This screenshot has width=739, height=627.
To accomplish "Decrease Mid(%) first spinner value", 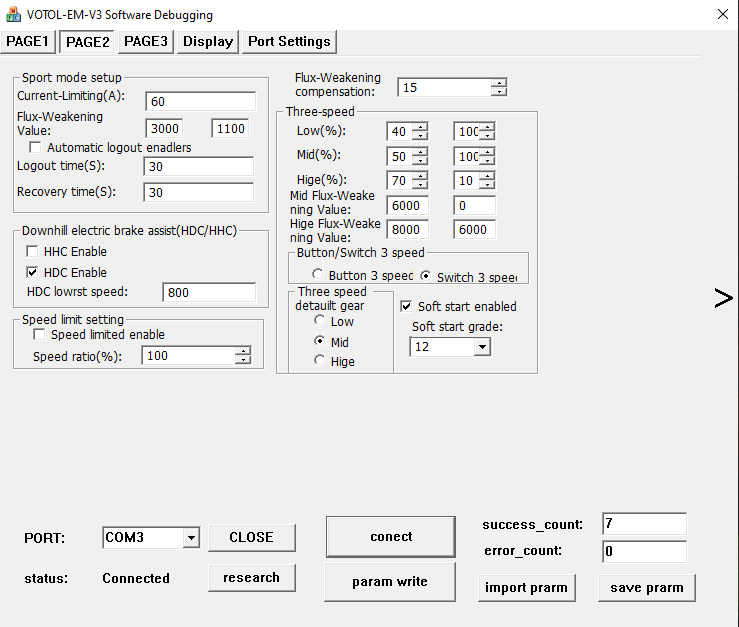I will (420, 161).
